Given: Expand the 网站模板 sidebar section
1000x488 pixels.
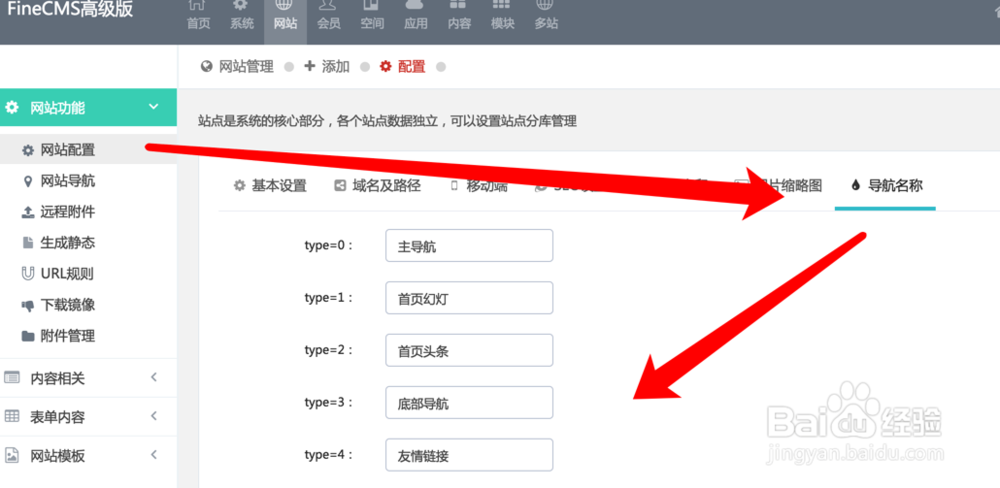Looking at the screenshot, I should coord(88,456).
